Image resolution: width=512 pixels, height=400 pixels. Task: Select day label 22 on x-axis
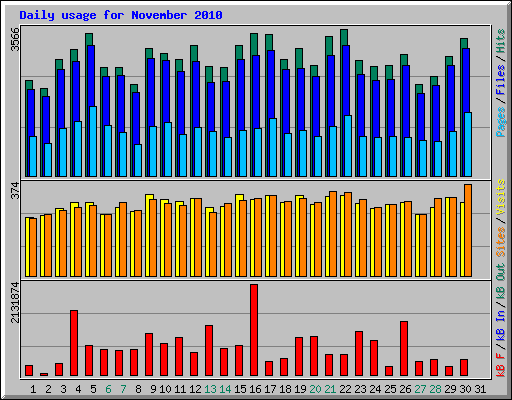click(345, 389)
